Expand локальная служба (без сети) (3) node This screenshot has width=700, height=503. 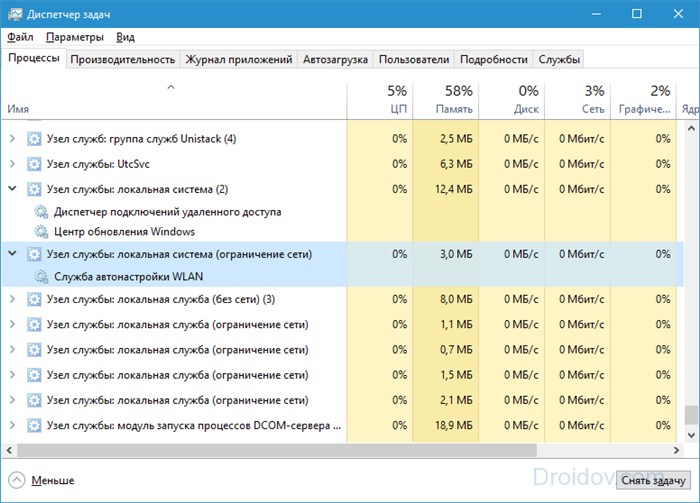tap(12, 299)
